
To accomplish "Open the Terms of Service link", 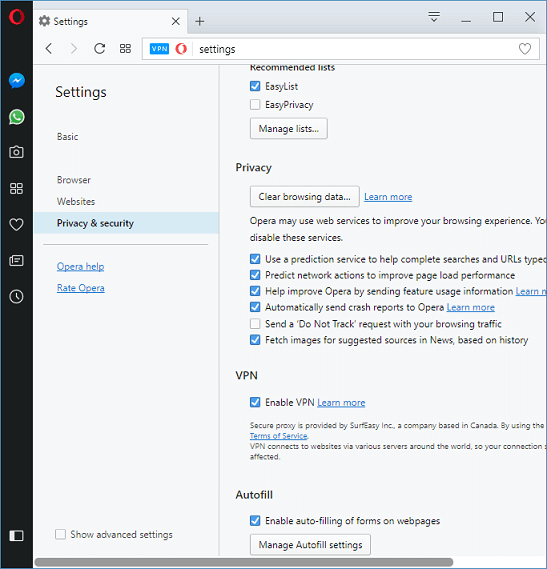I will point(278,436).
